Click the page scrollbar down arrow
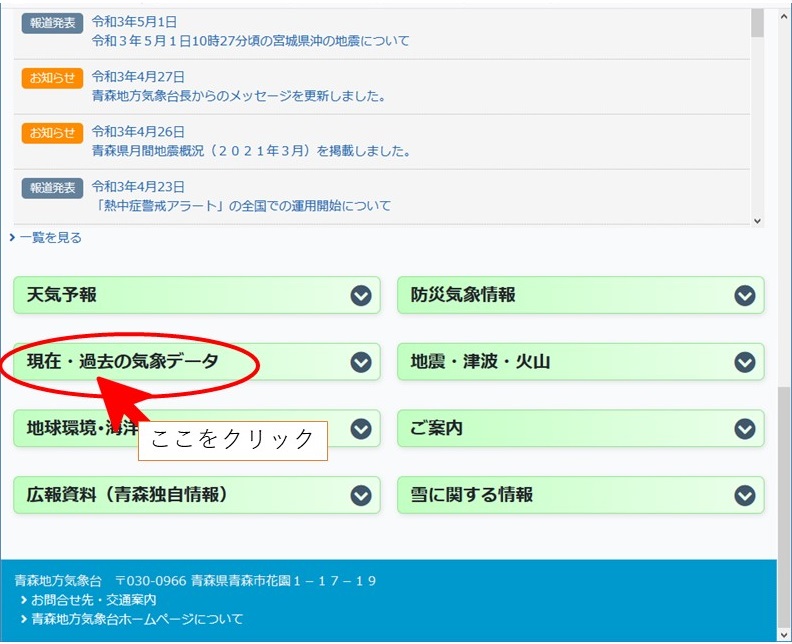792x644 pixels. (x=784, y=635)
